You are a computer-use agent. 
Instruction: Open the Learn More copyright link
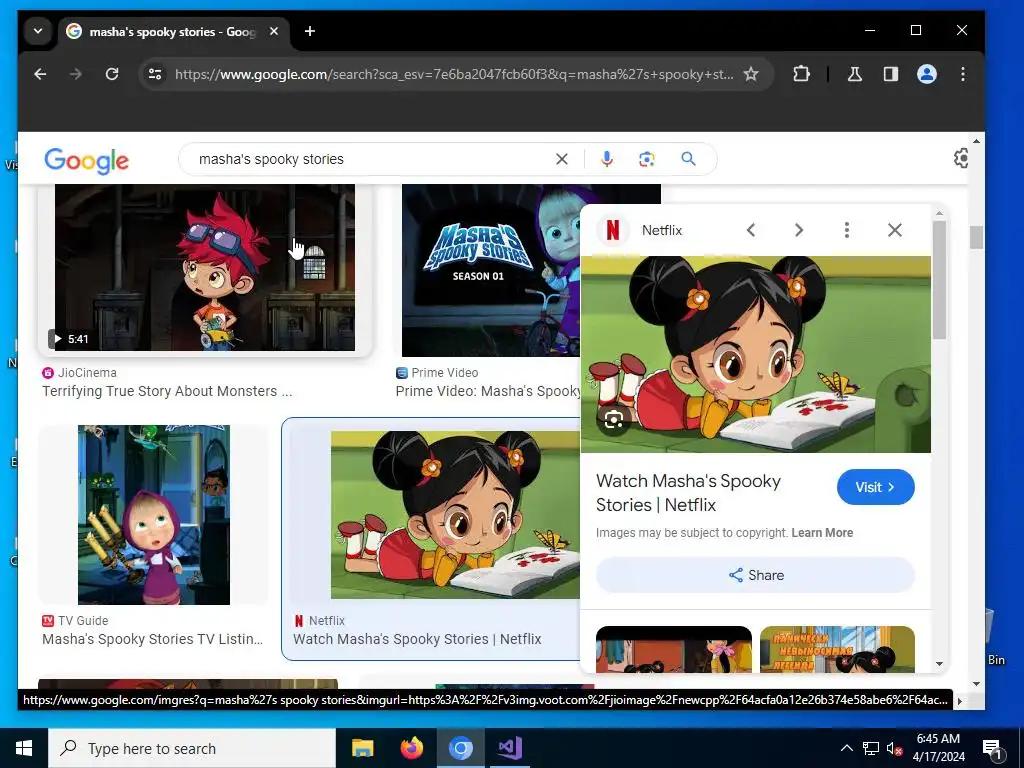click(822, 533)
